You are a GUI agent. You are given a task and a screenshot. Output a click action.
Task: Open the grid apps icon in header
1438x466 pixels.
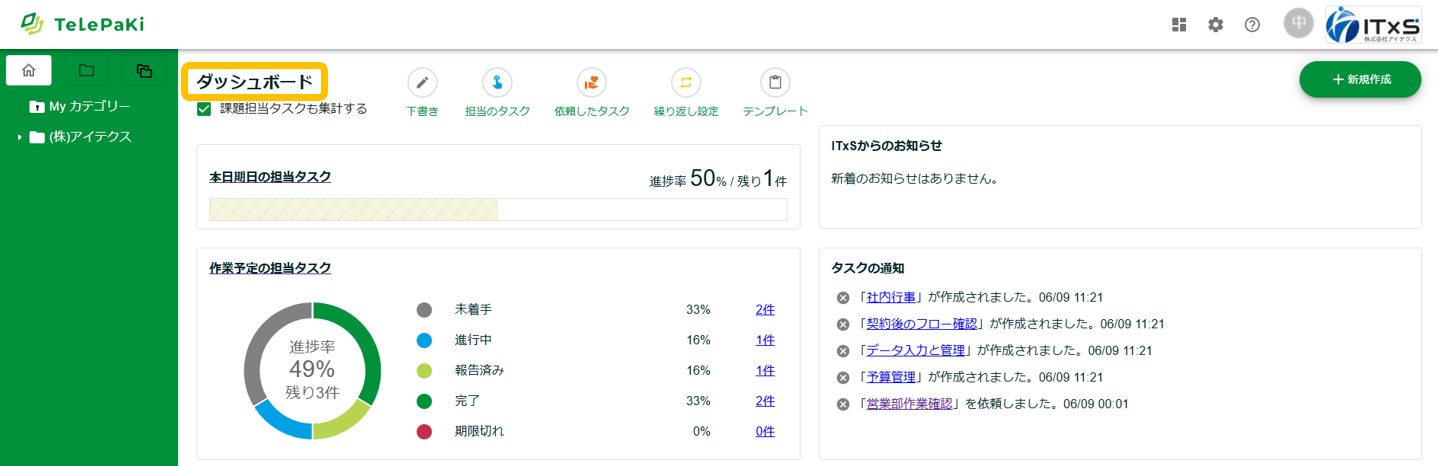point(1179,25)
